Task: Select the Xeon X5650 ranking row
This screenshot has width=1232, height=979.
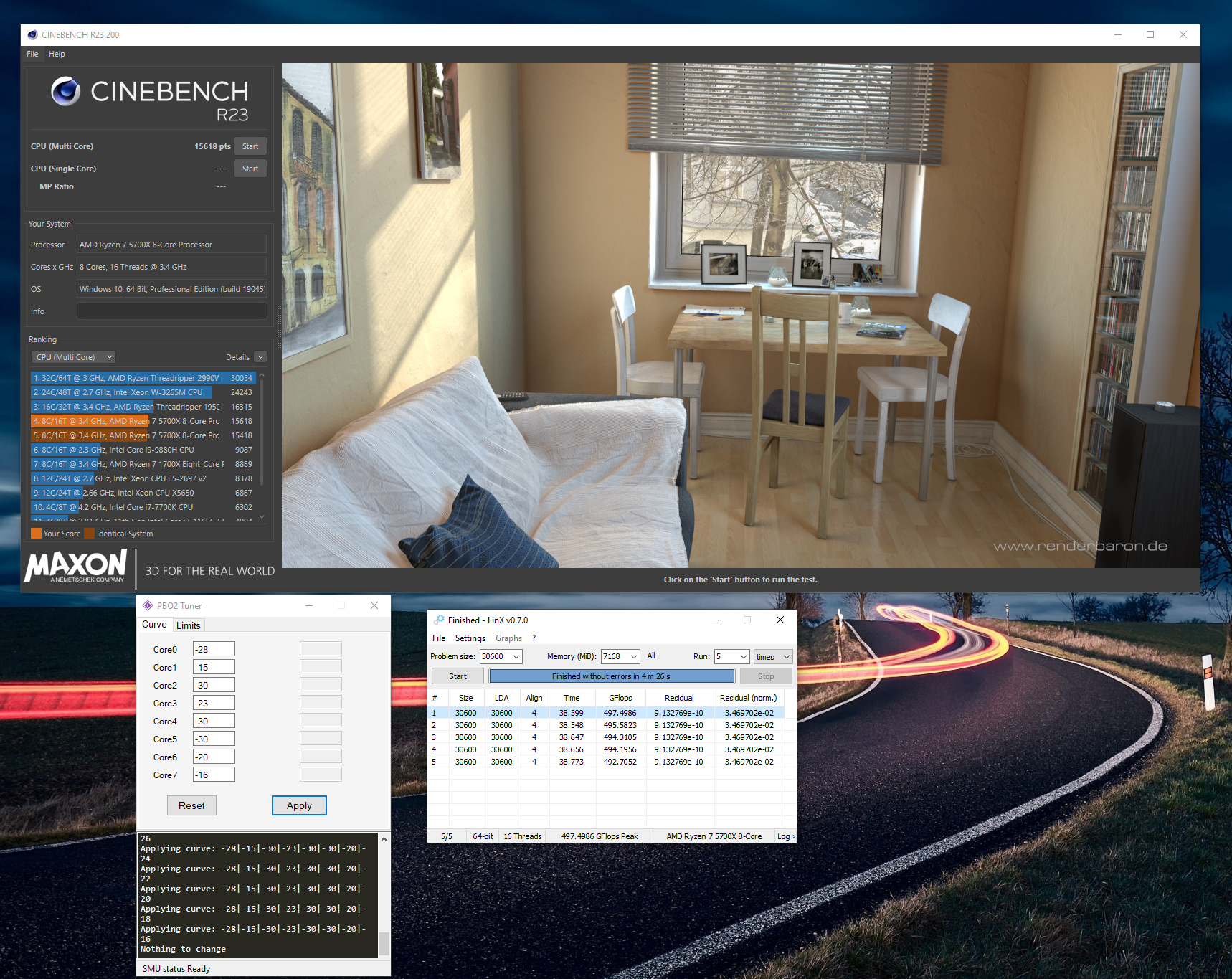Action: [143, 493]
